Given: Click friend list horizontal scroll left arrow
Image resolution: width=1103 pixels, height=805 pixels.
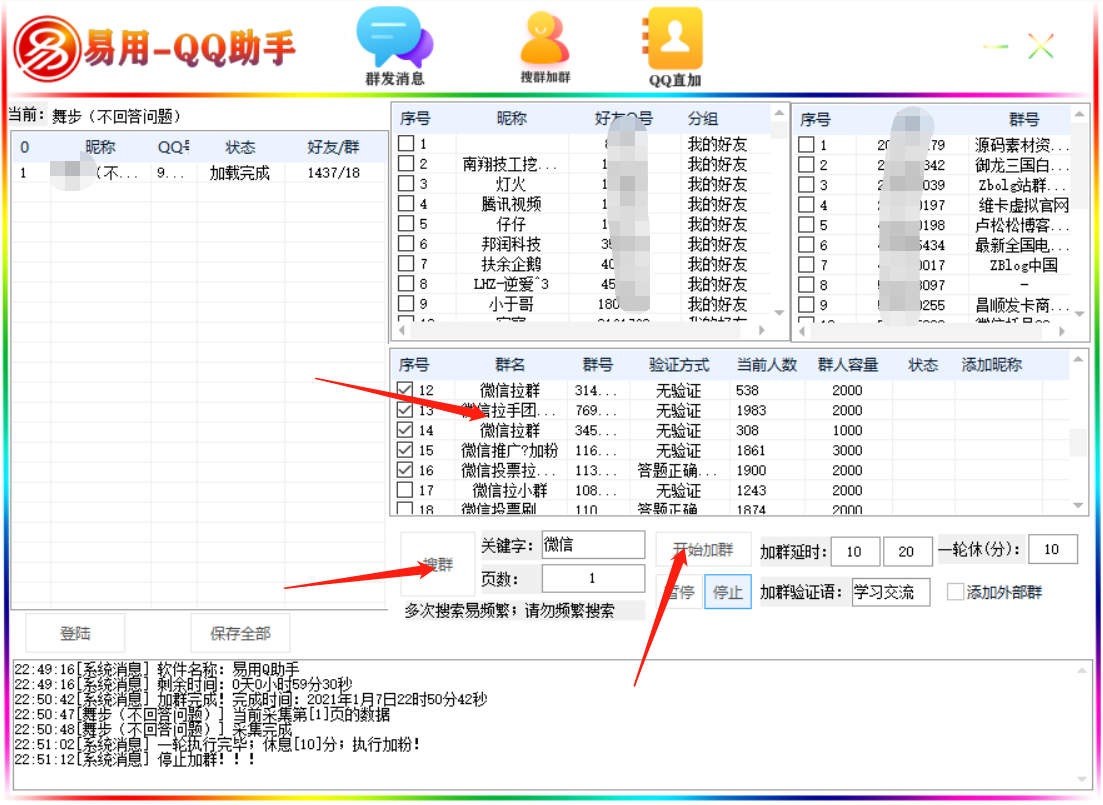Looking at the screenshot, I should pos(402,329).
